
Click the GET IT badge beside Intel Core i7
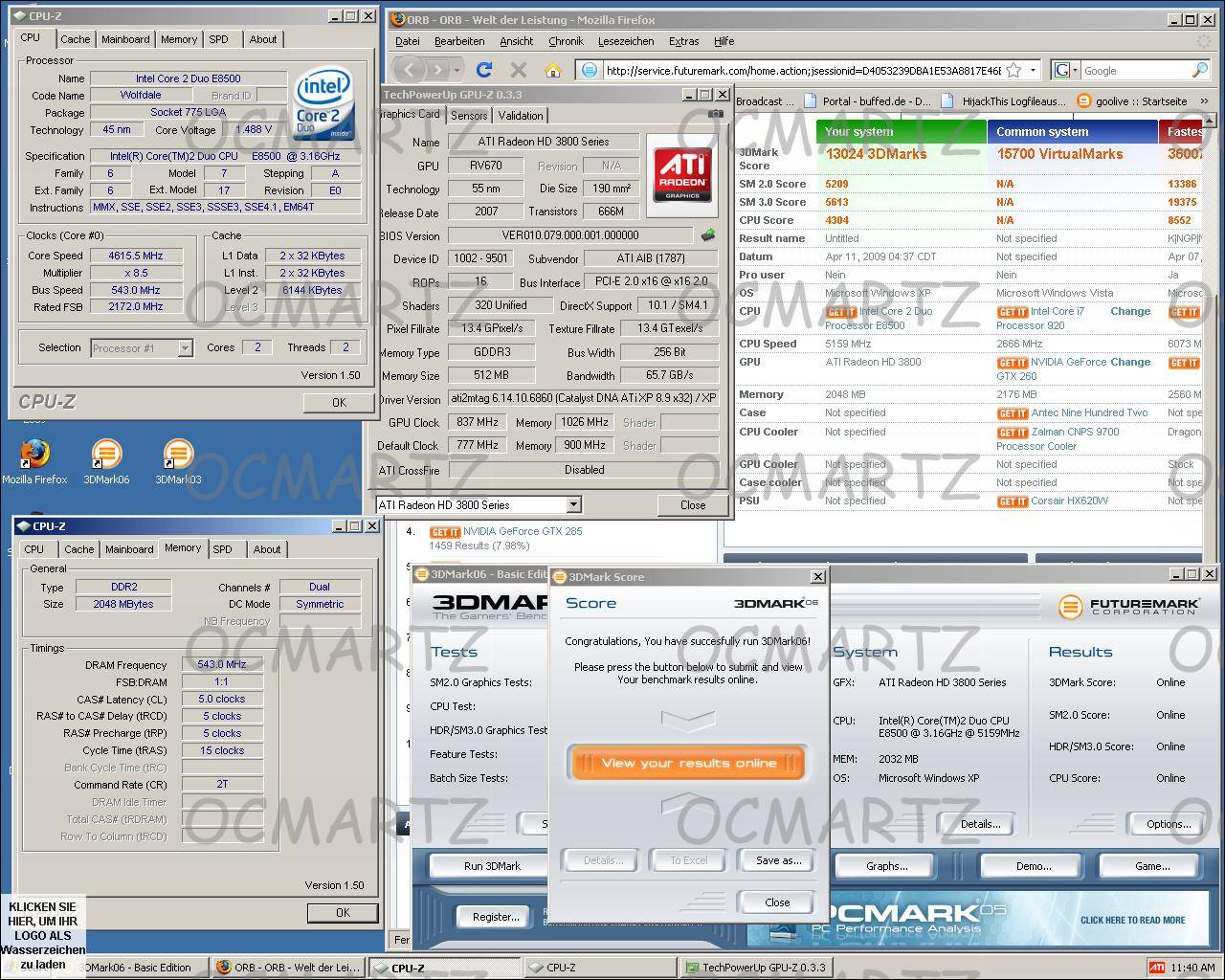pyautogui.click(x=1012, y=312)
